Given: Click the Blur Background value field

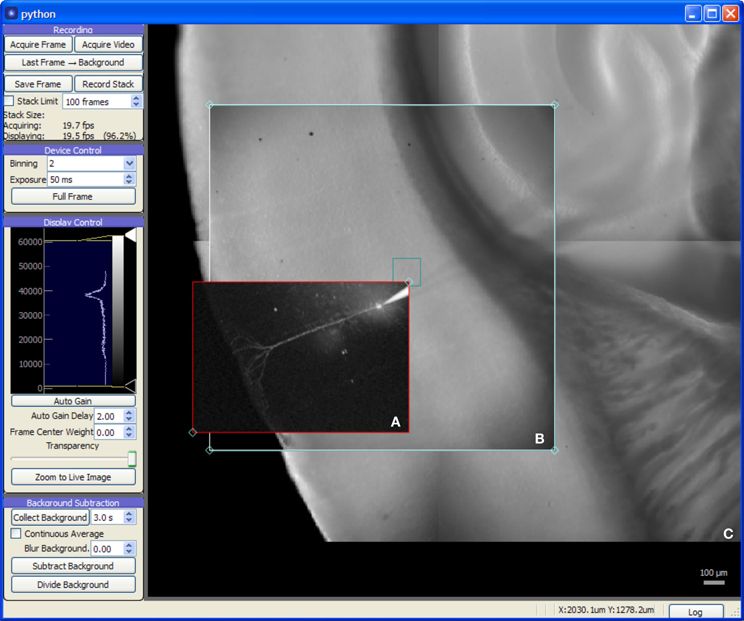Looking at the screenshot, I should [107, 549].
